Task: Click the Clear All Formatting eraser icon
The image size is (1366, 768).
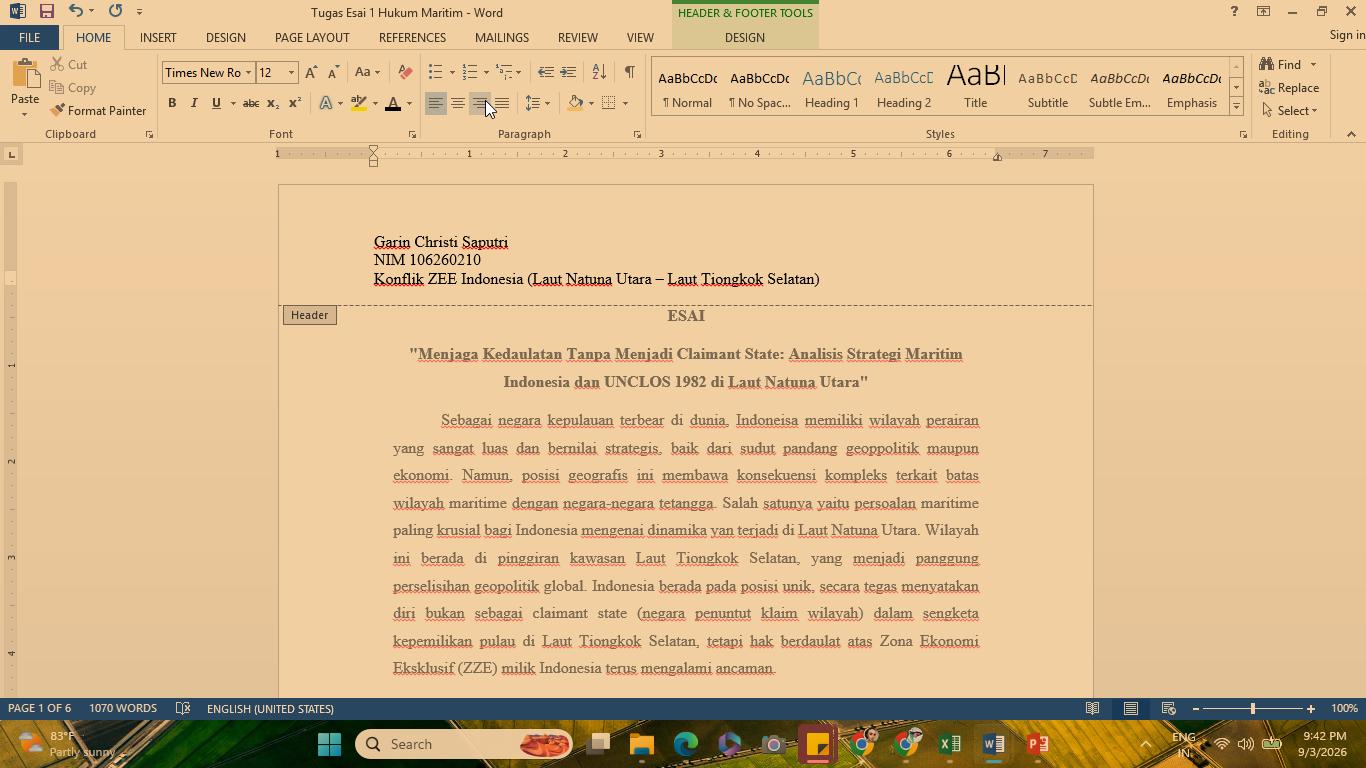Action: point(405,72)
